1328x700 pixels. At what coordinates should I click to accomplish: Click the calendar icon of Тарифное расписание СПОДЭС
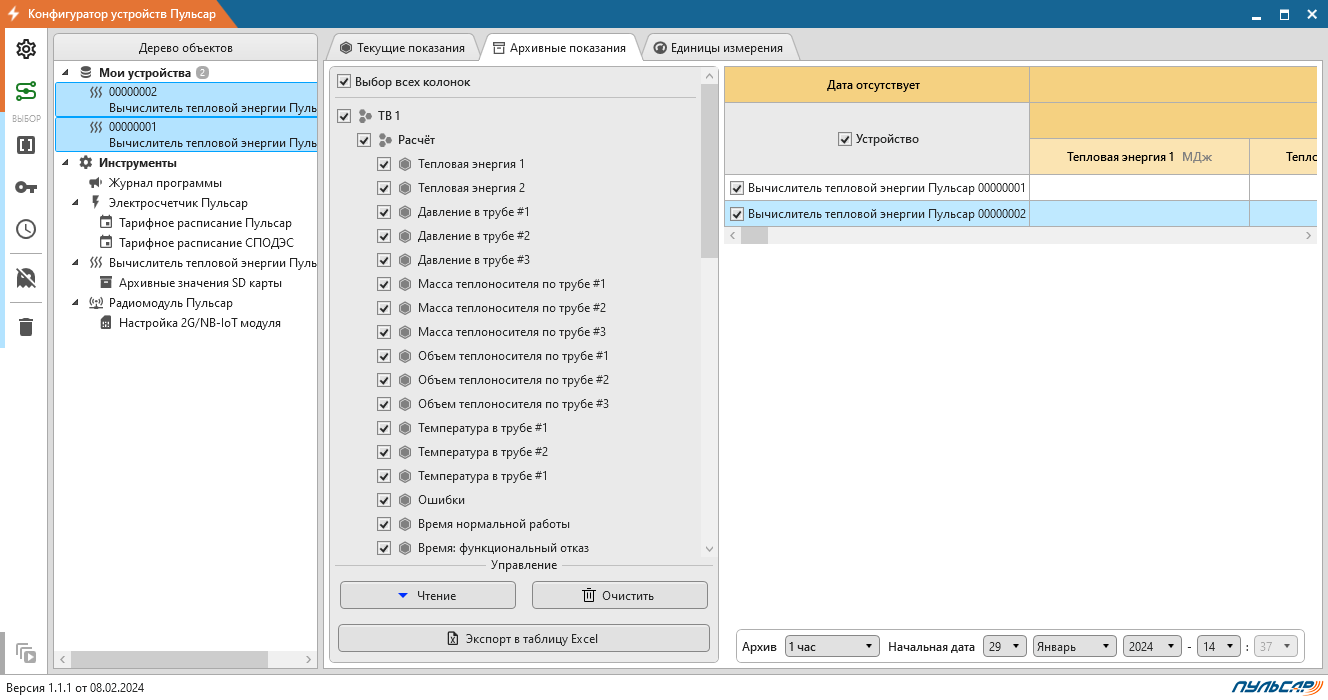[106, 243]
